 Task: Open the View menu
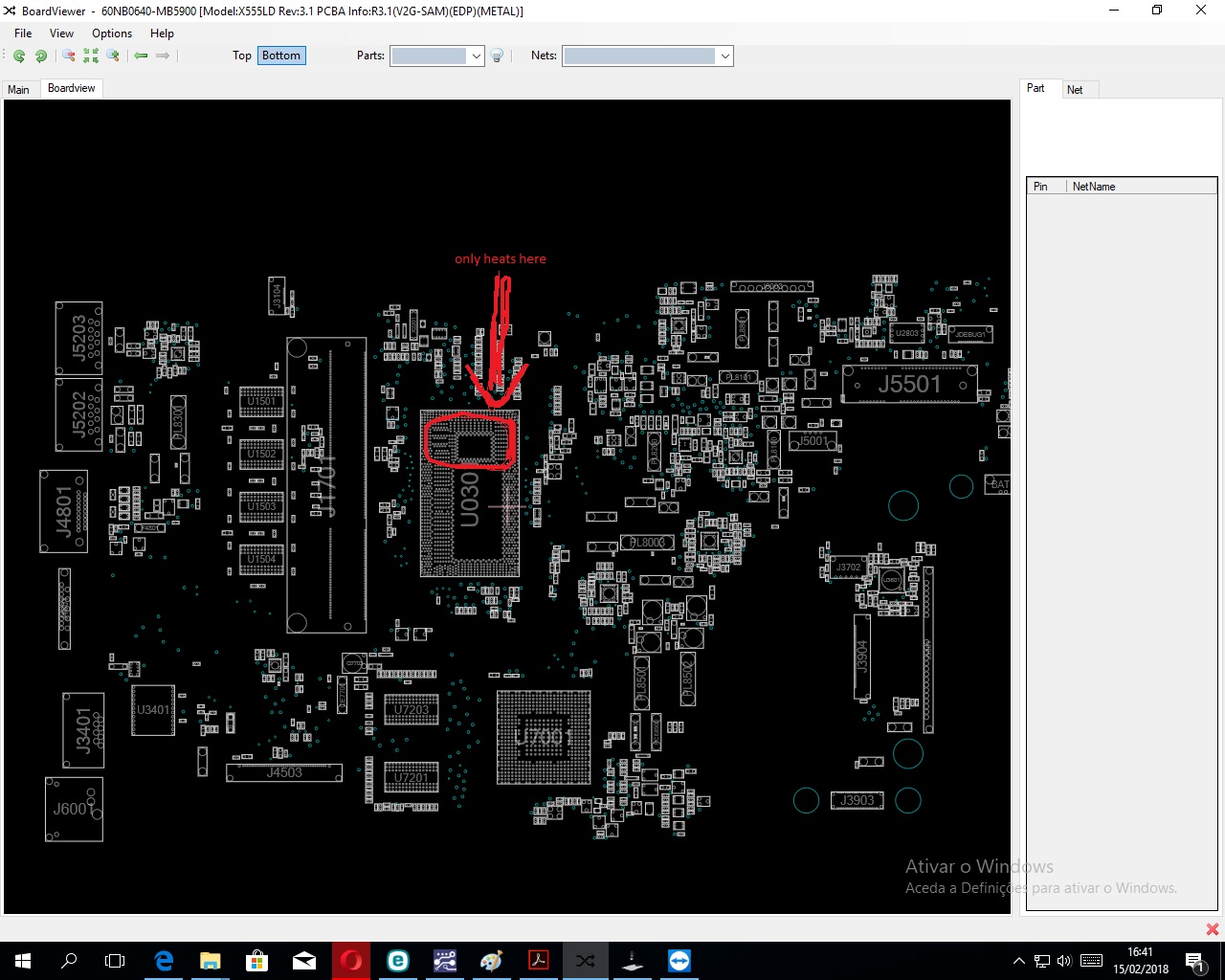click(61, 33)
